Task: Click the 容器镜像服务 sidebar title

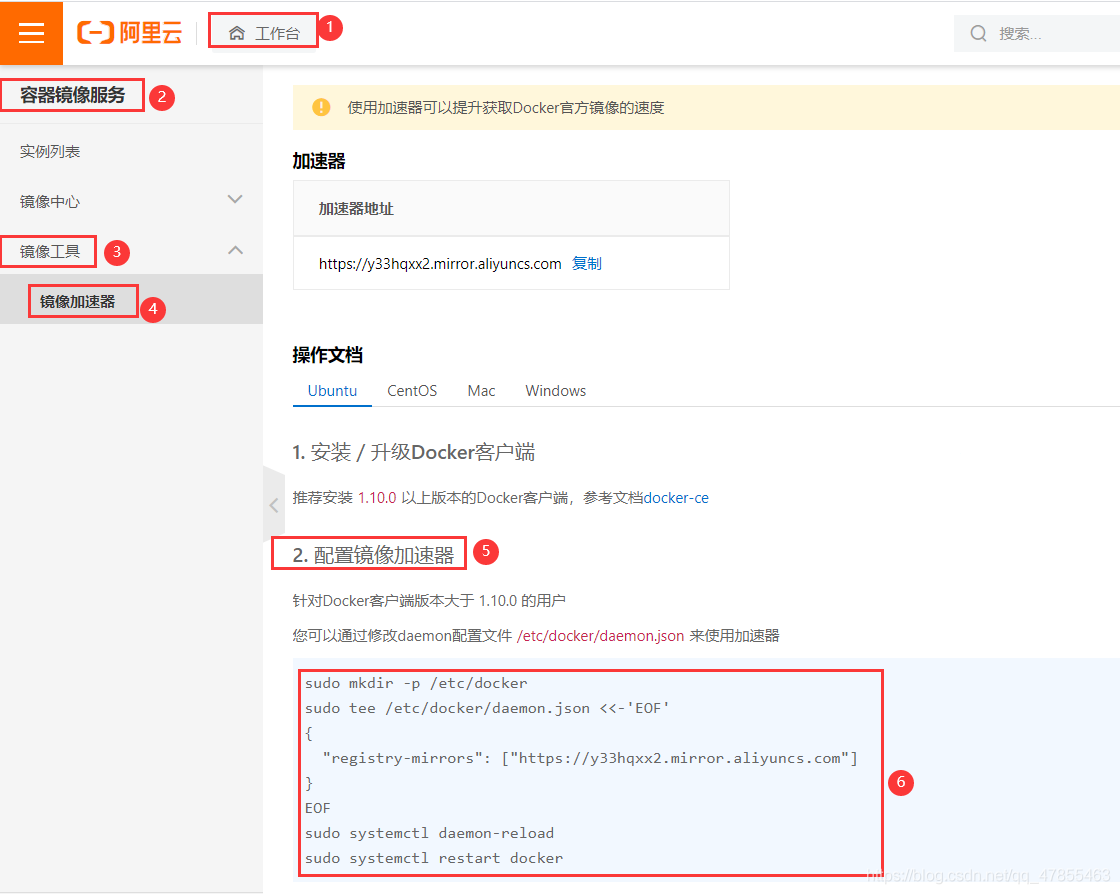Action: tap(72, 95)
